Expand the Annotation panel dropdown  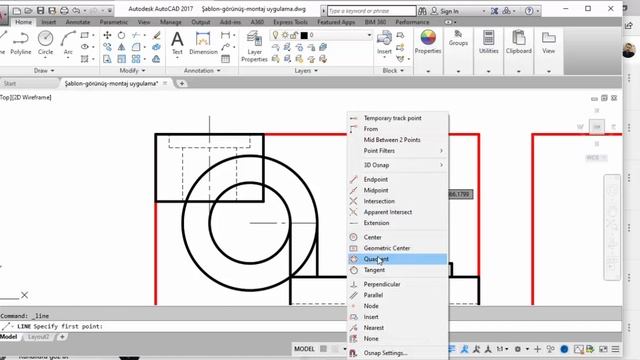click(202, 71)
